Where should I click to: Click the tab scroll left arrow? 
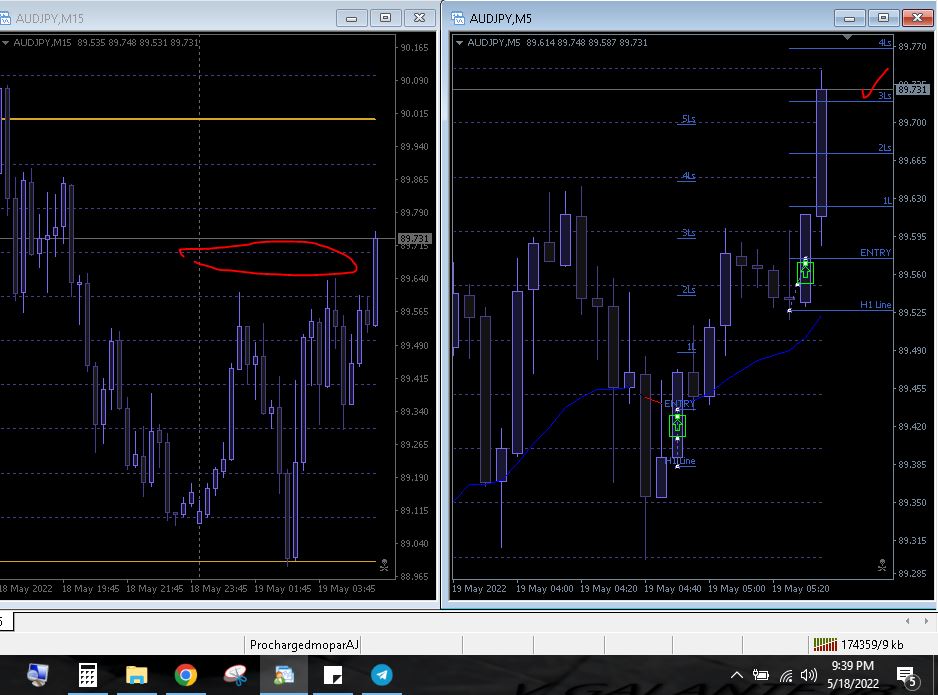[x=907, y=621]
